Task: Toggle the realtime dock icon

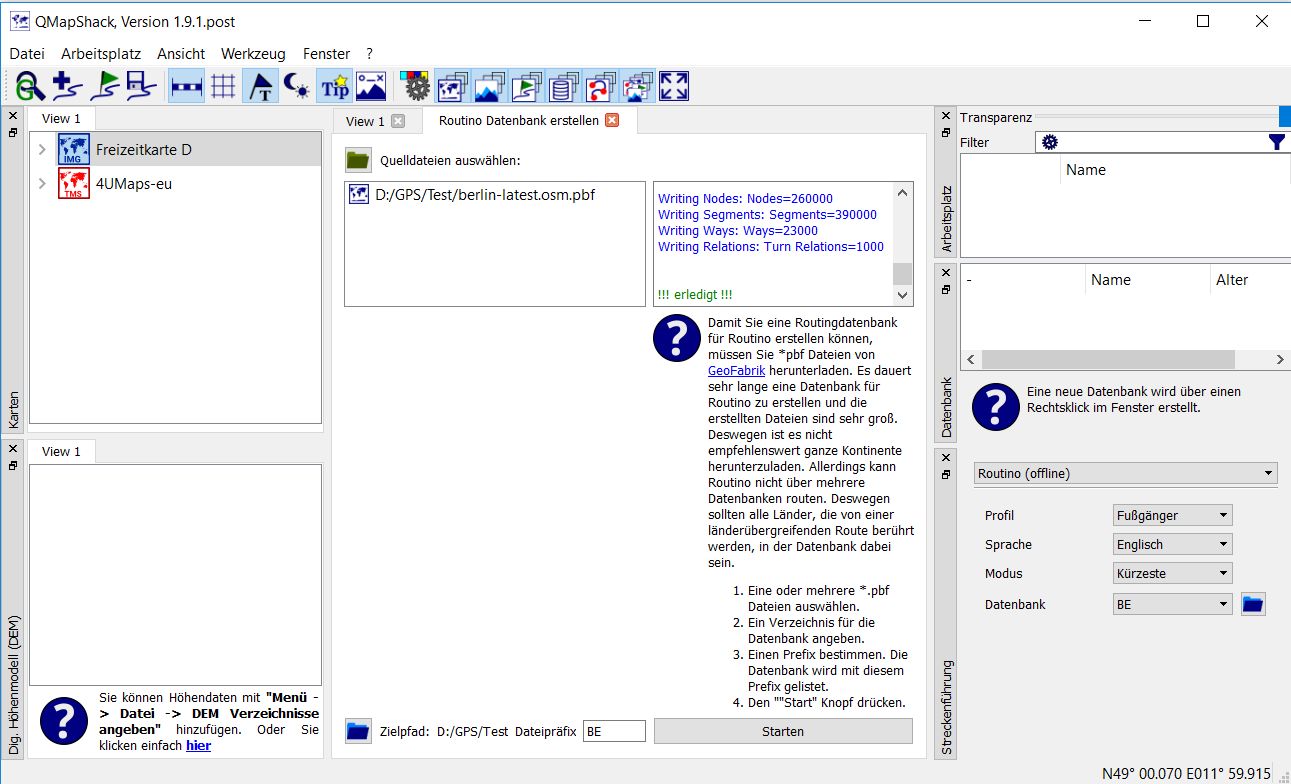Action: pyautogui.click(x=637, y=87)
